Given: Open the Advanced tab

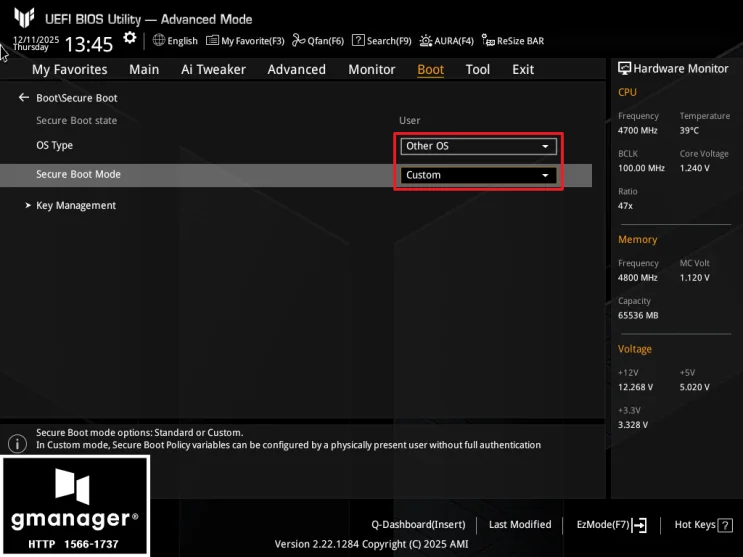Looking at the screenshot, I should (297, 70).
